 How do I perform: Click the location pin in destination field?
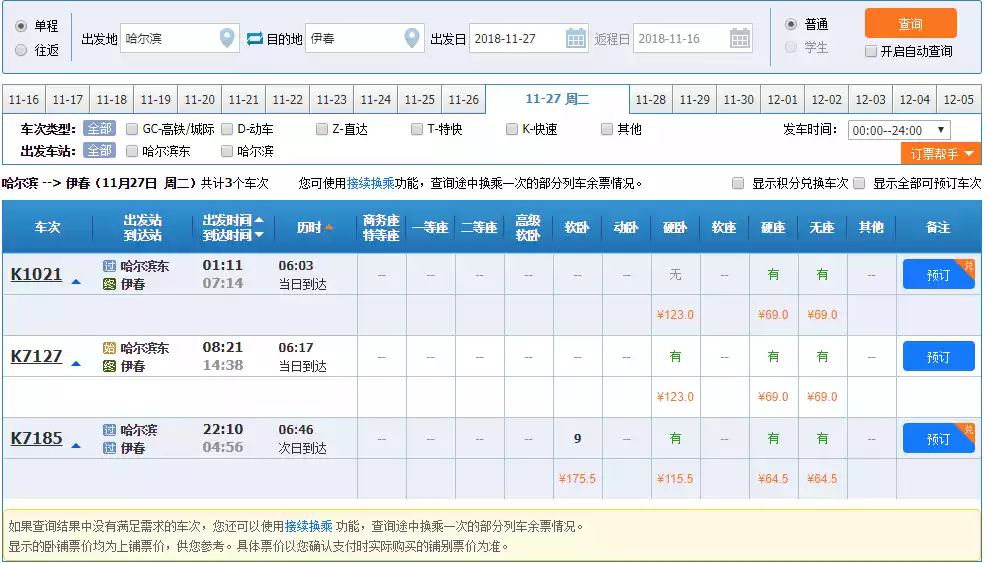tap(412, 39)
